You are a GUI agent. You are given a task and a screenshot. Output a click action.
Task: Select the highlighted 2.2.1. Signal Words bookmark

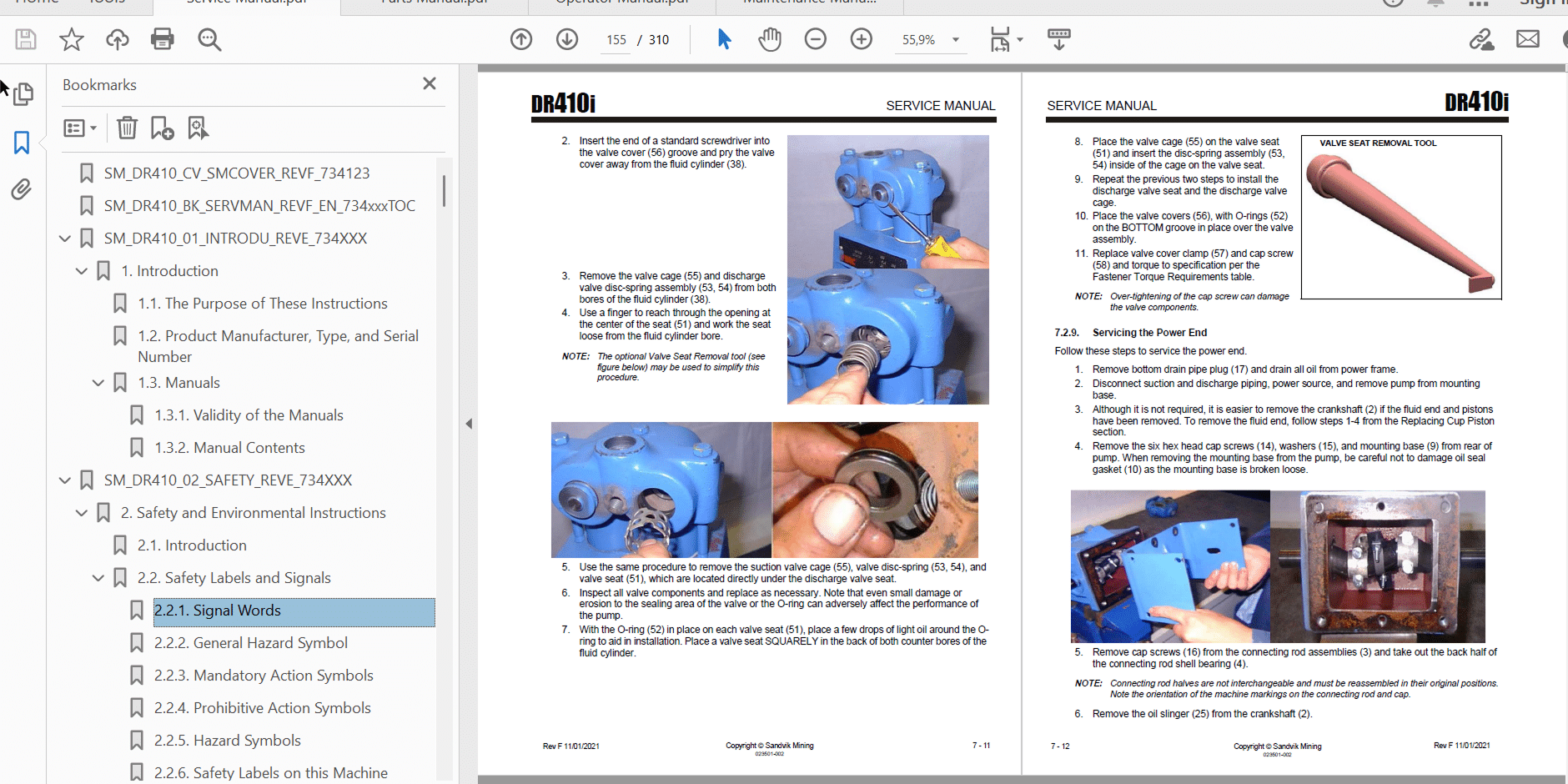click(x=294, y=612)
